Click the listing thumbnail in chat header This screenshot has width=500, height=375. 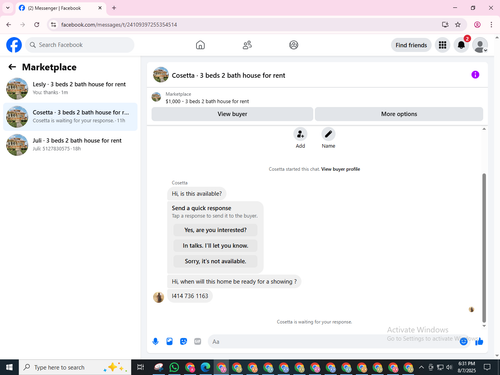point(161,75)
